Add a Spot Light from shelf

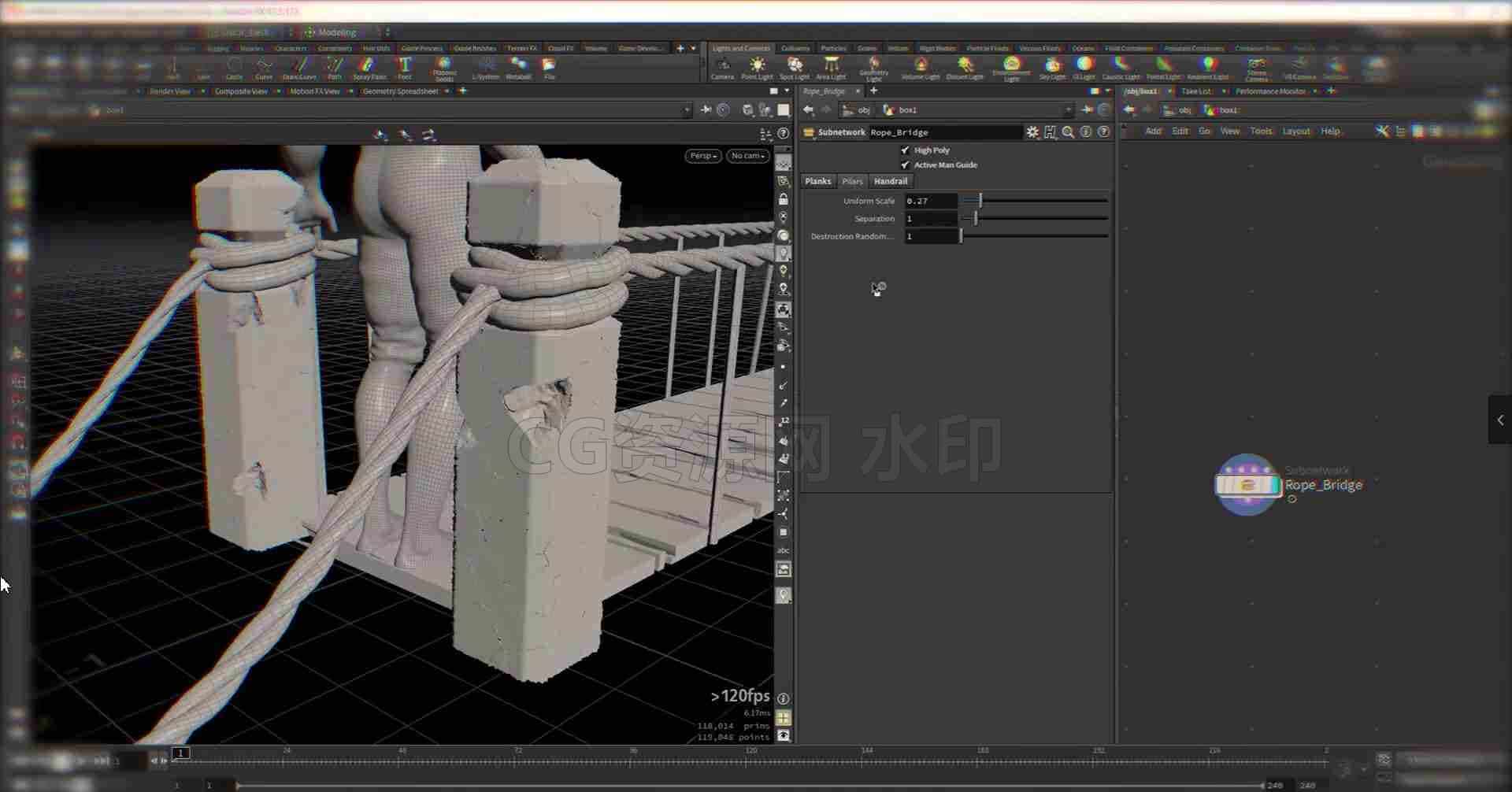[x=795, y=68]
